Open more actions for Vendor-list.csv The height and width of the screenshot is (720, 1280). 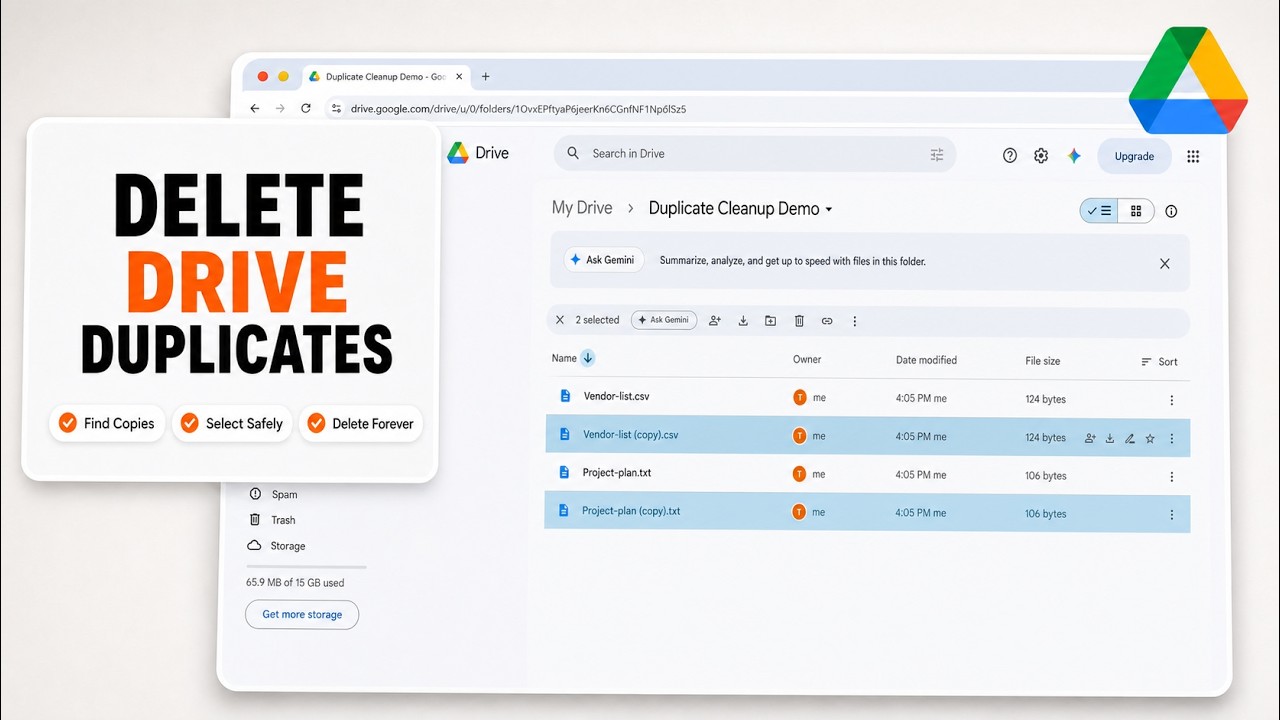click(x=1172, y=400)
